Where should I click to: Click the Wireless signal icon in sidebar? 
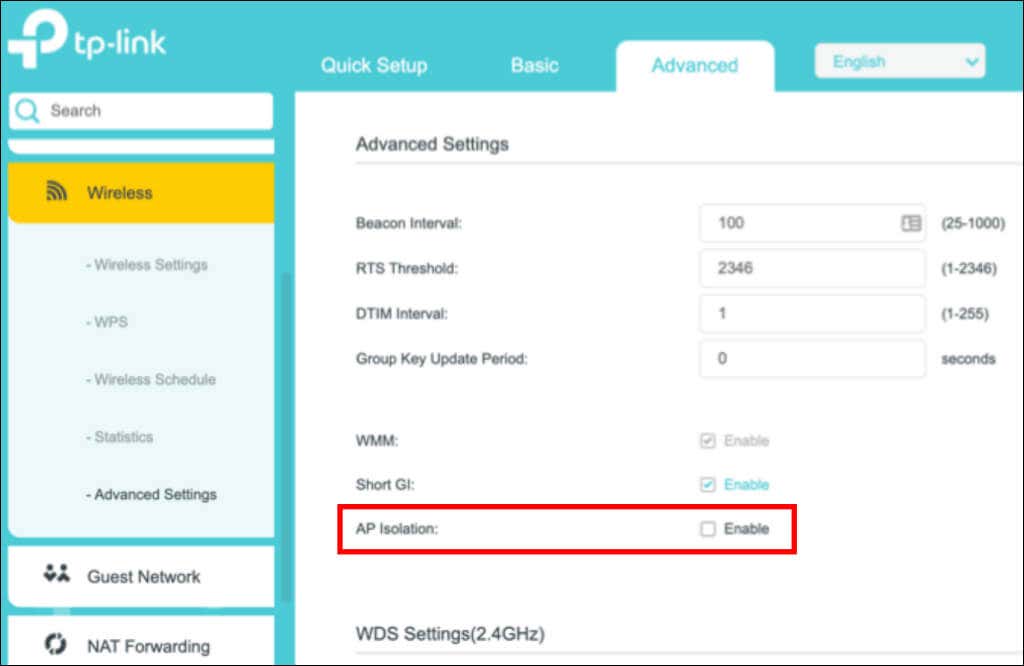tap(57, 192)
